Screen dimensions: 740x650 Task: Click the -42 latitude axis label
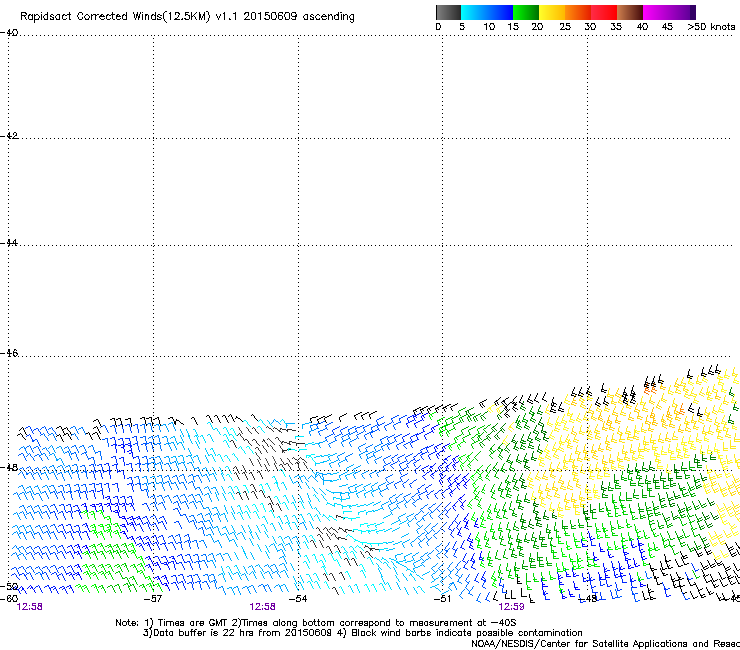coord(9,136)
